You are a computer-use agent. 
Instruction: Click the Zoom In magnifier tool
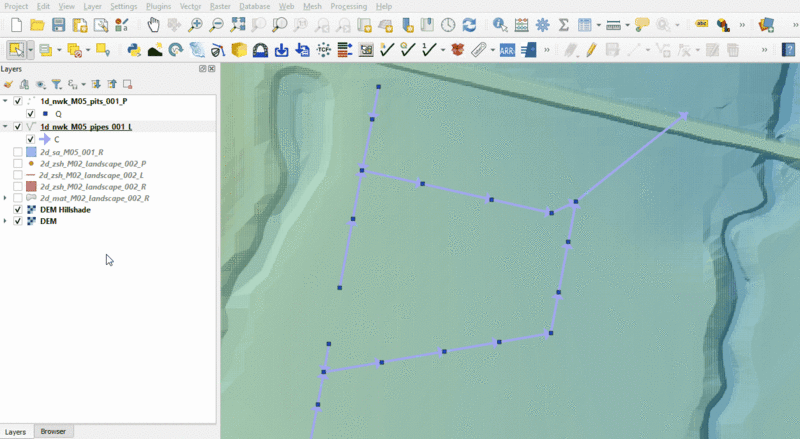click(x=195, y=24)
